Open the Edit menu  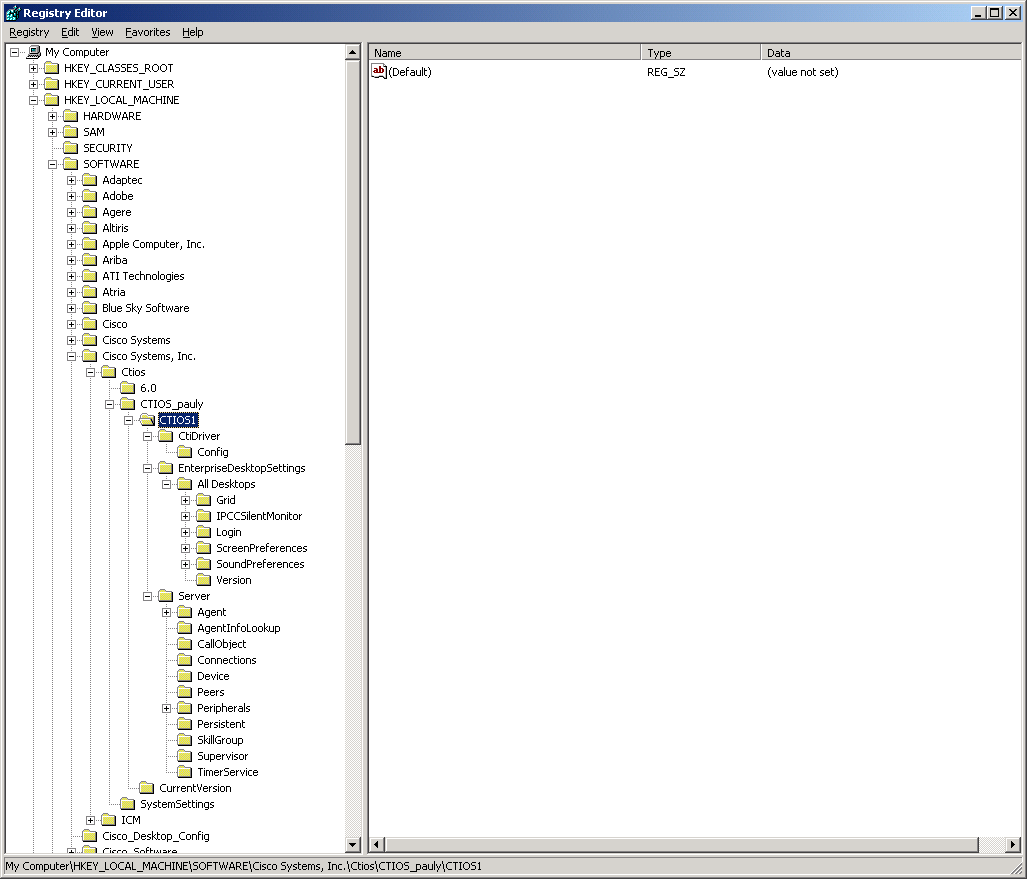pos(70,32)
